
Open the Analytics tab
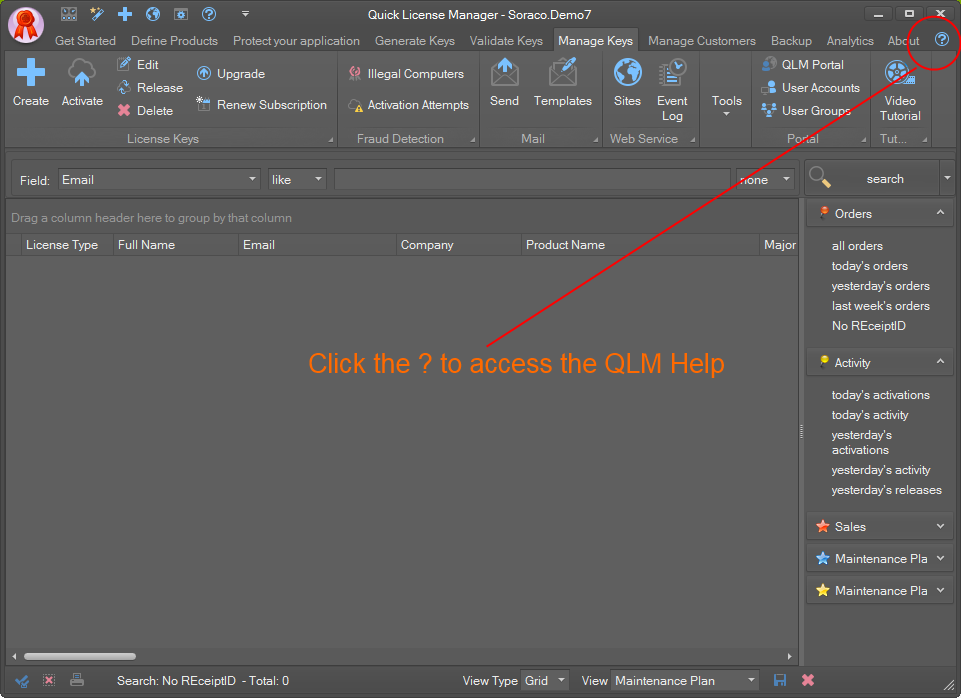tap(850, 40)
